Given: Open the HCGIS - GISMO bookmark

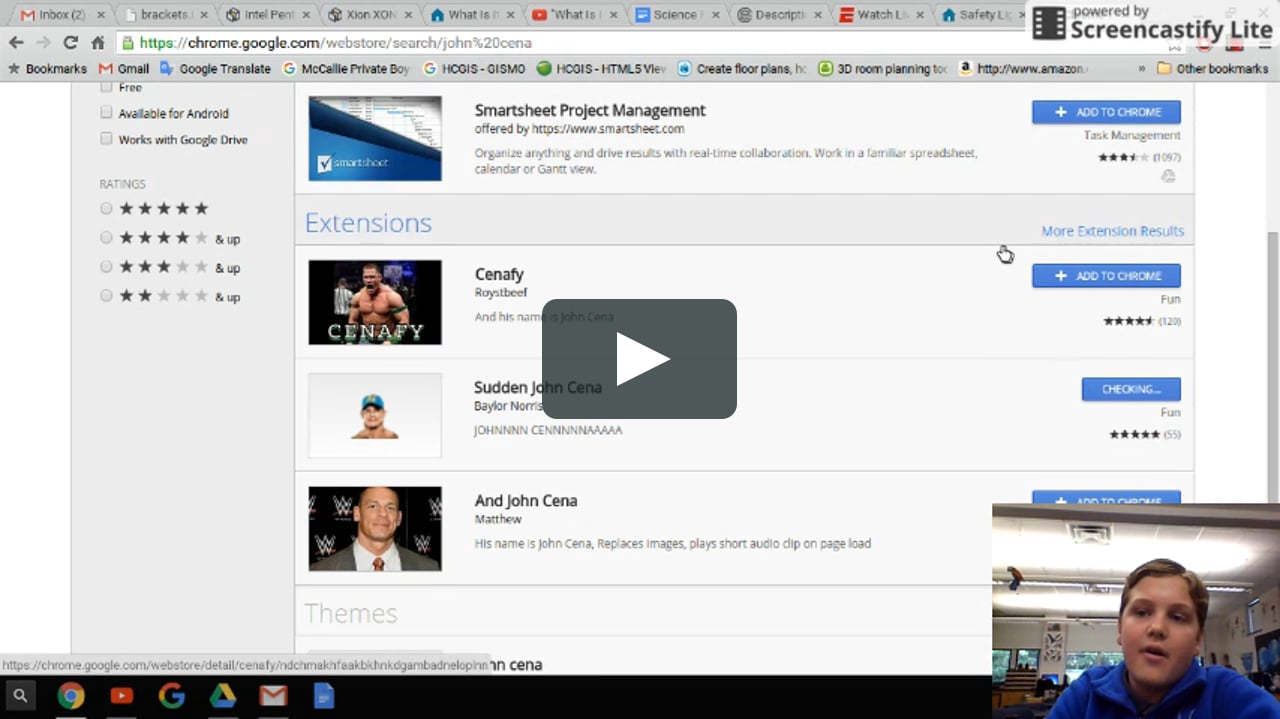Looking at the screenshot, I should click(x=474, y=69).
